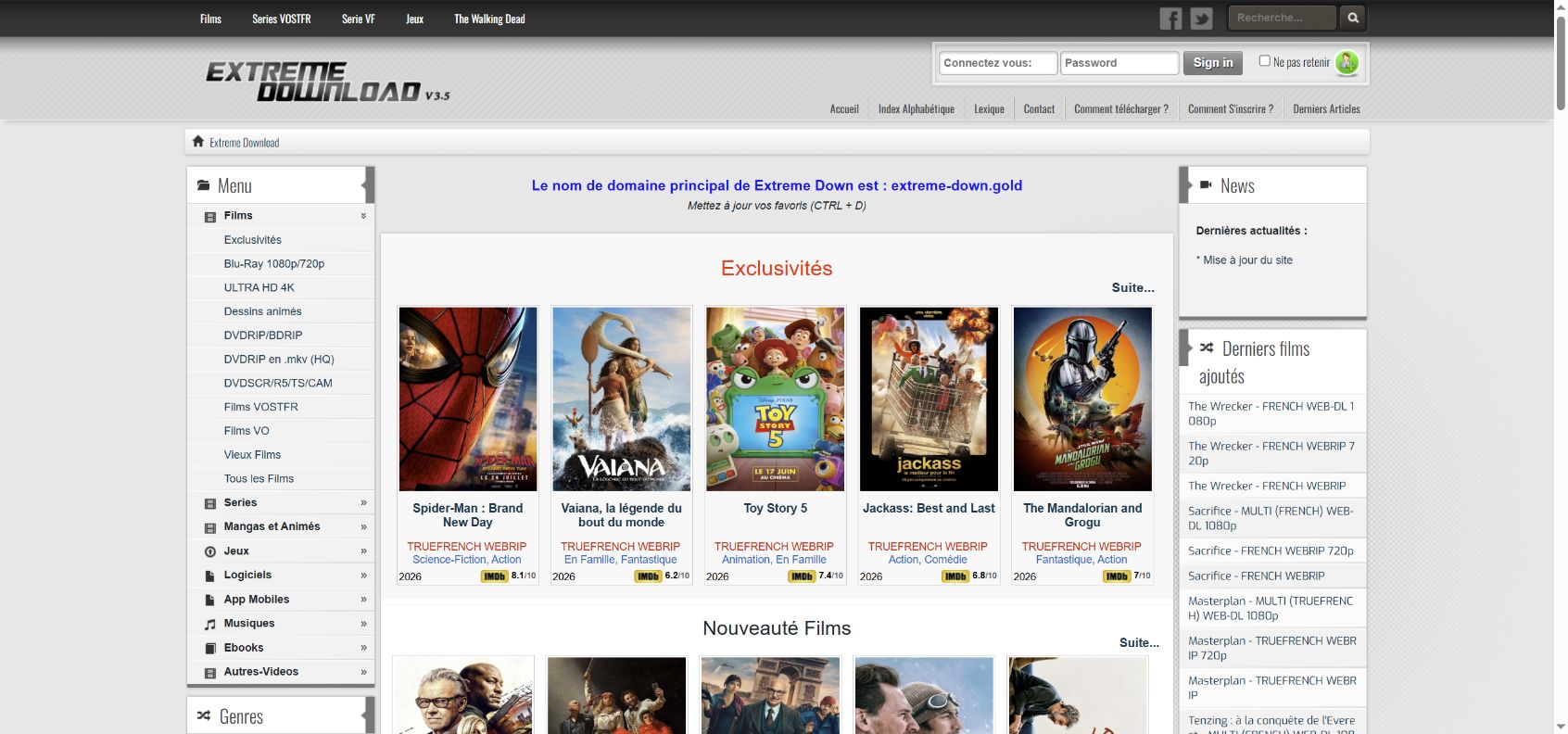Open the Vaiana movie poster
Screen dimensions: 1568x734
tap(622, 399)
